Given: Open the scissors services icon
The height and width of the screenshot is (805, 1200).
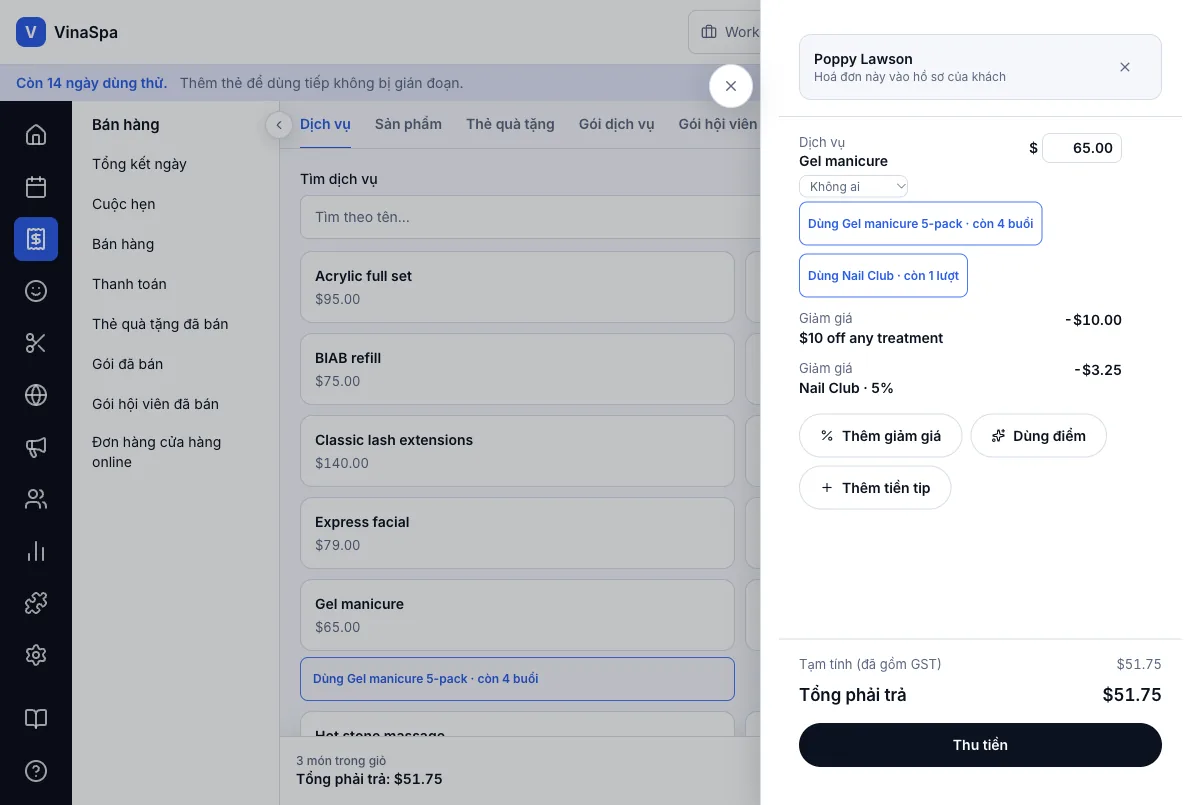Looking at the screenshot, I should (x=36, y=343).
